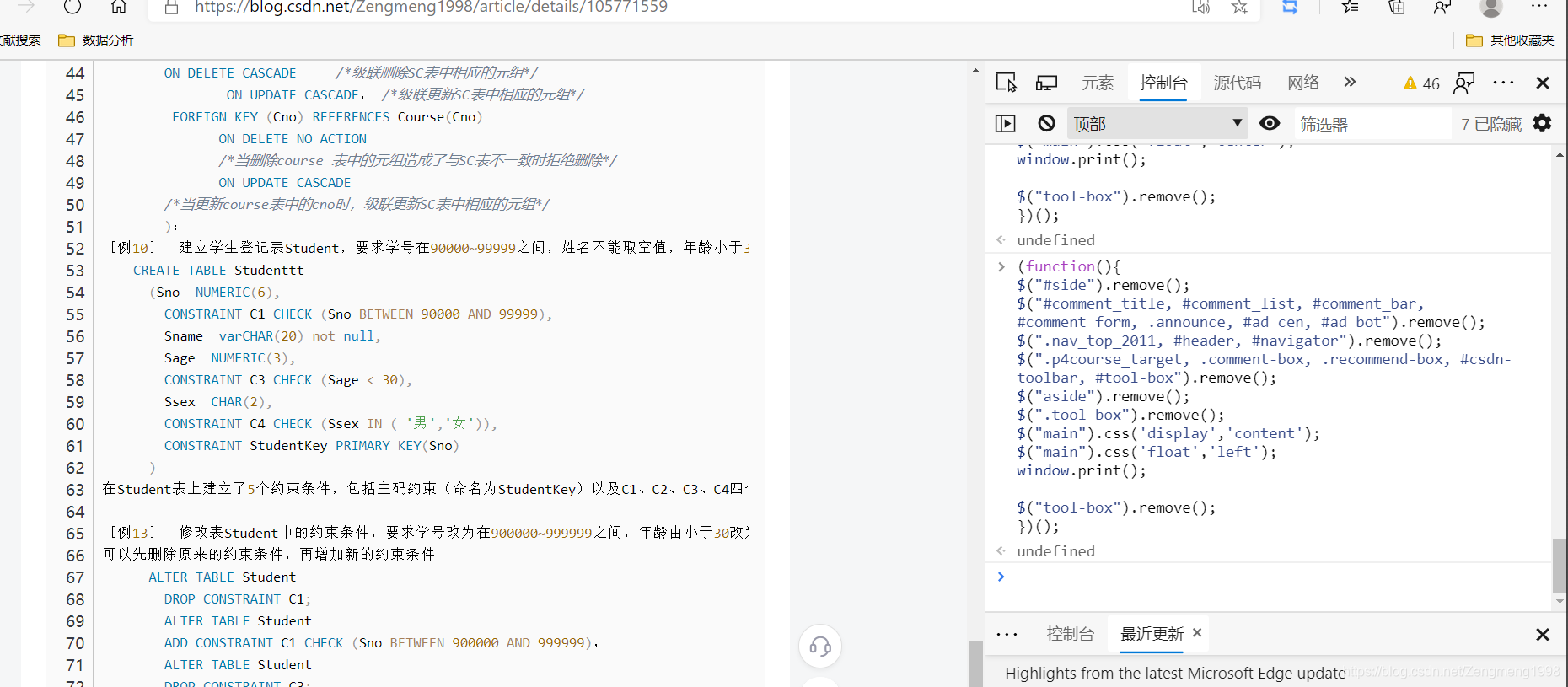The image size is (1568, 687).
Task: Open the browser settings and more menu
Action: coord(1539,6)
